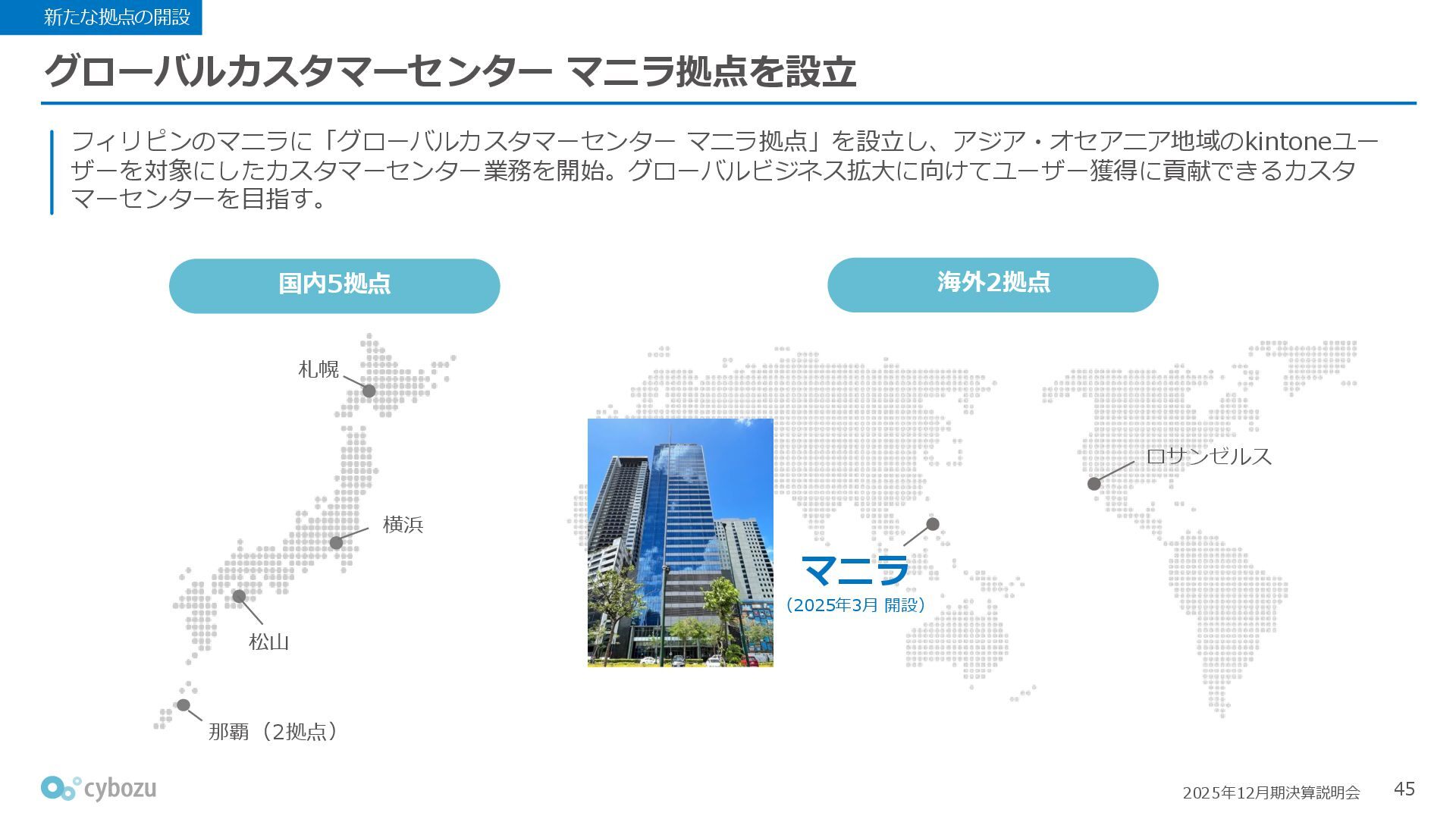Image resolution: width=1456 pixels, height=819 pixels.
Task: Click the 海外2拠点 pill button
Action: (x=993, y=284)
